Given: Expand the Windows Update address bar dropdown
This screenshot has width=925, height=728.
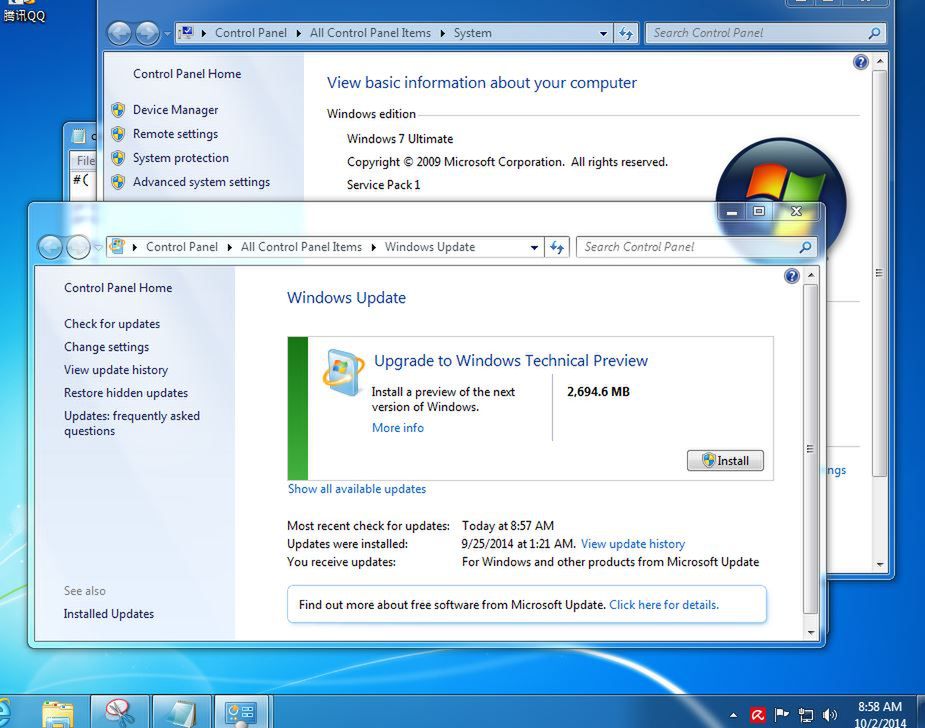Looking at the screenshot, I should [534, 247].
